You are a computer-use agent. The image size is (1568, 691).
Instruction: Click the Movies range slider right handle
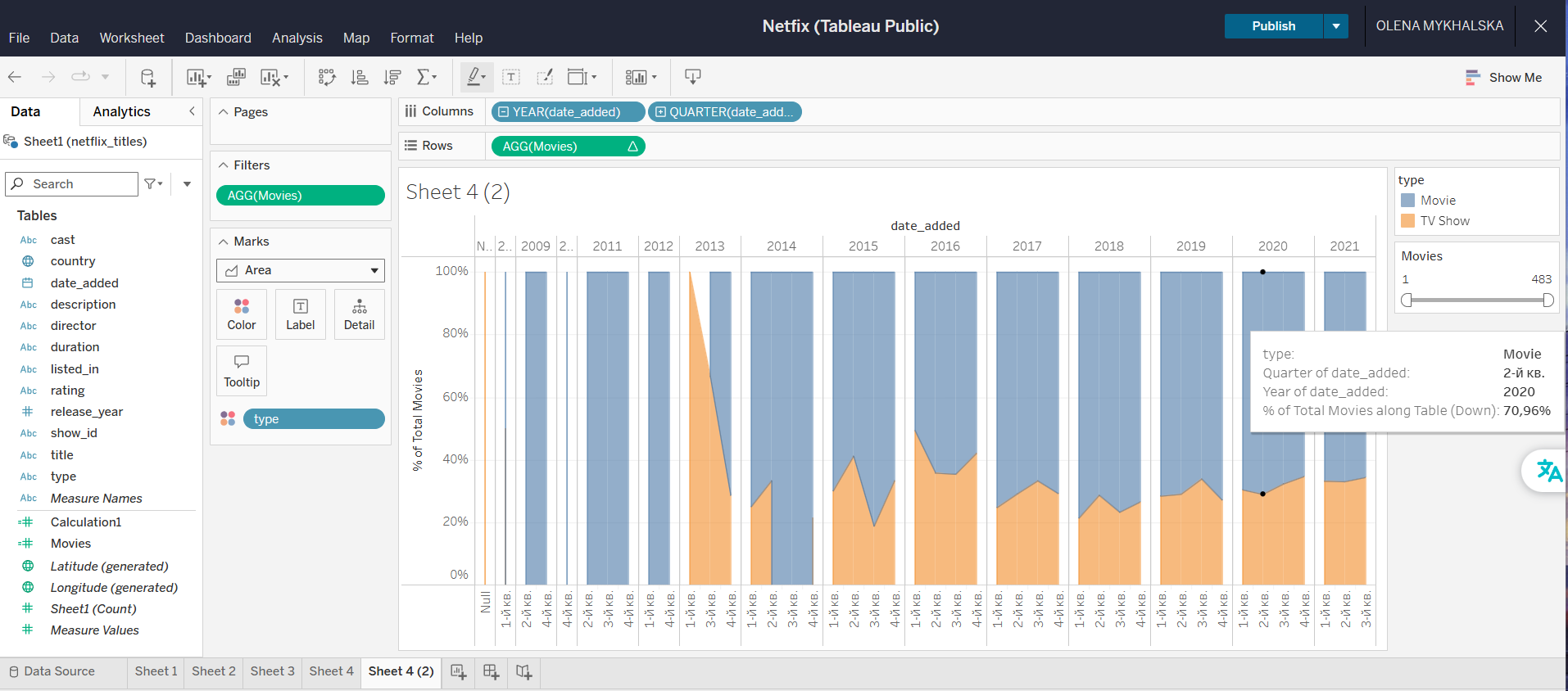pos(1548,300)
